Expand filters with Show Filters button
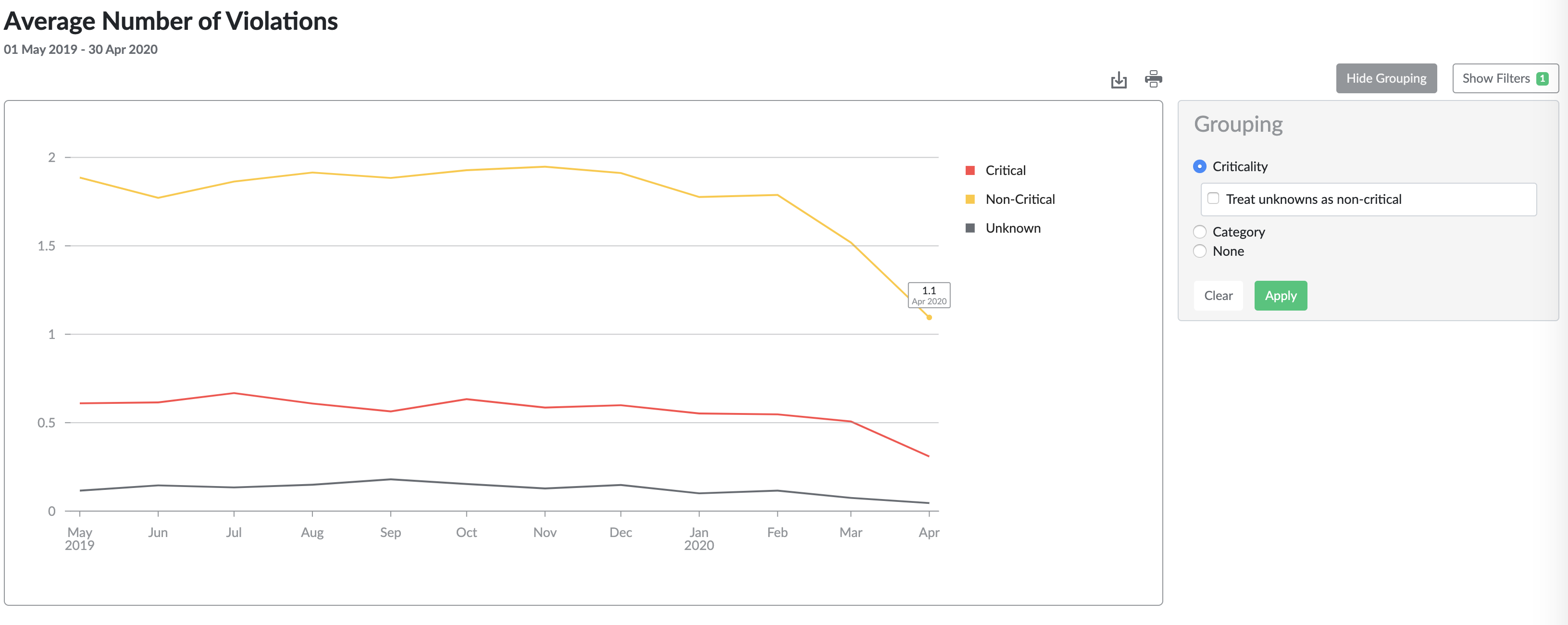The width and height of the screenshot is (1568, 625). coord(1495,78)
